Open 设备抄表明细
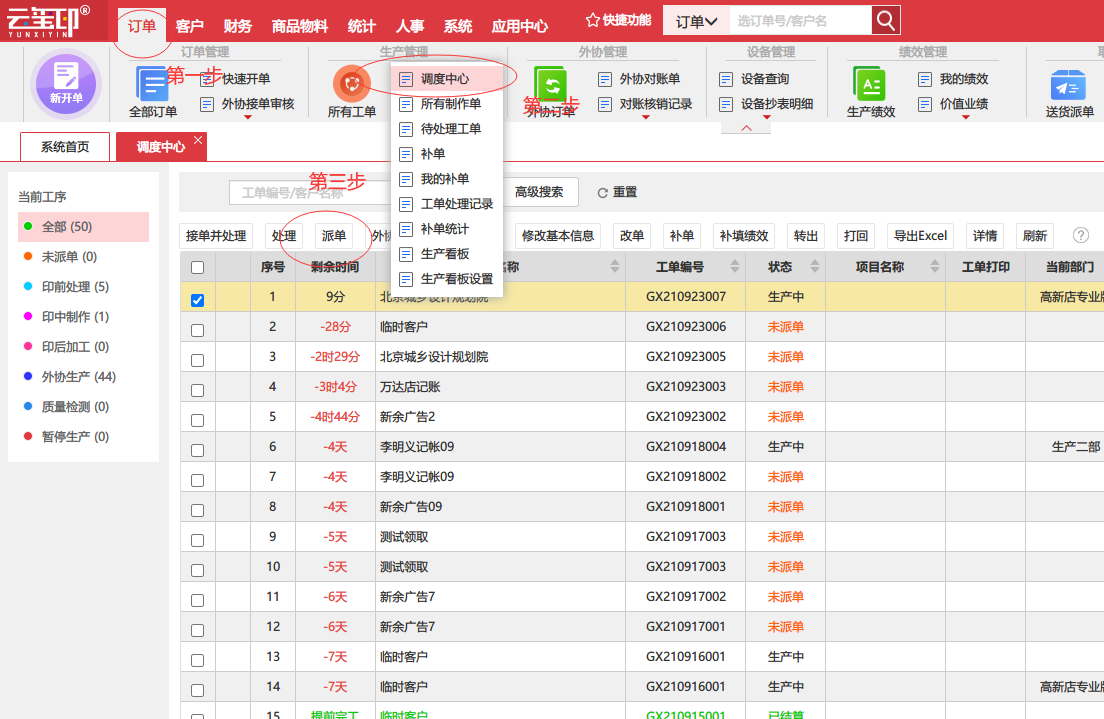 [766, 104]
